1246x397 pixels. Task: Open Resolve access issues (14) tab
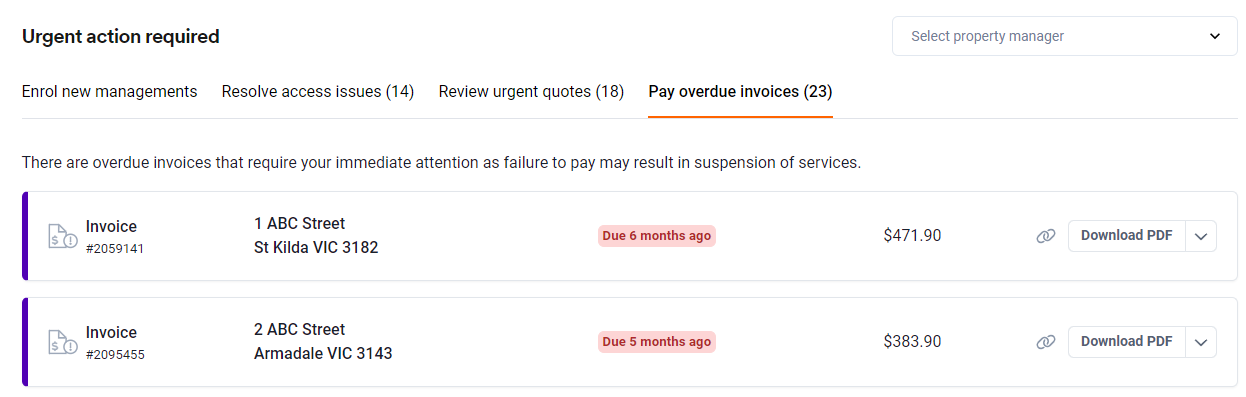click(318, 91)
